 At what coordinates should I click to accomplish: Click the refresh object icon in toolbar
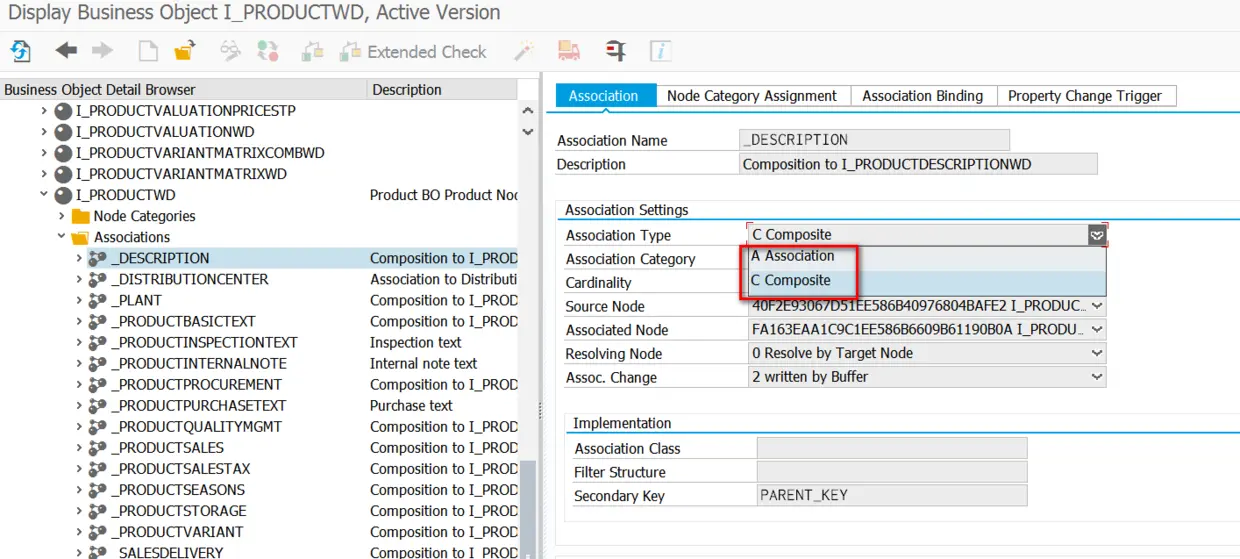20,51
